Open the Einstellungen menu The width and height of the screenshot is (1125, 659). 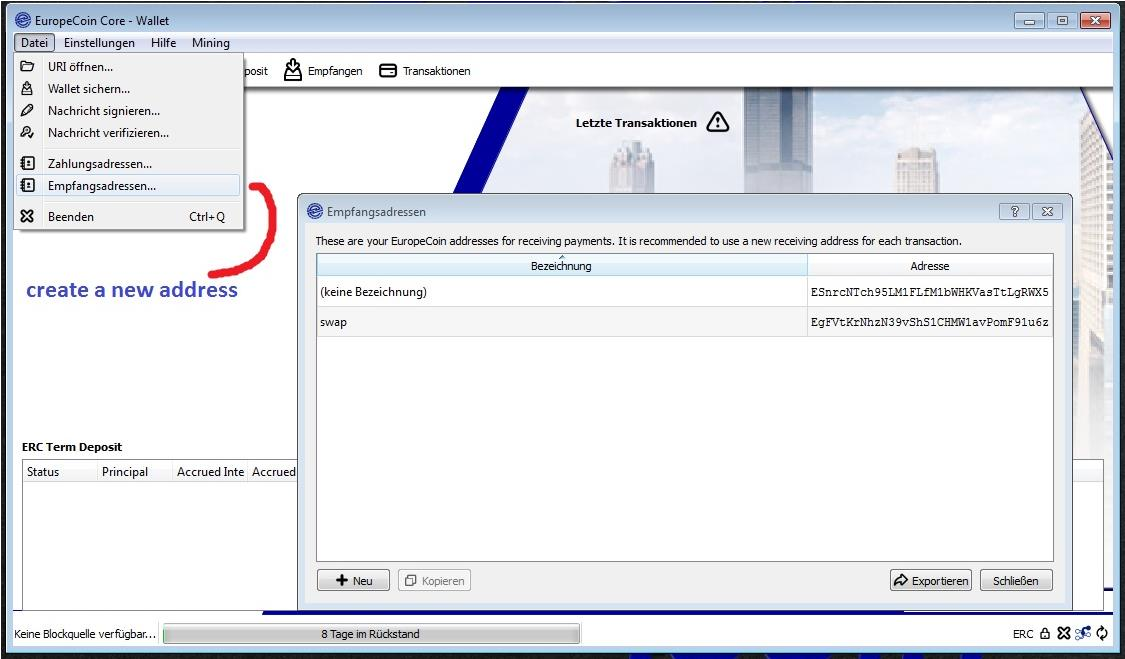tap(99, 42)
